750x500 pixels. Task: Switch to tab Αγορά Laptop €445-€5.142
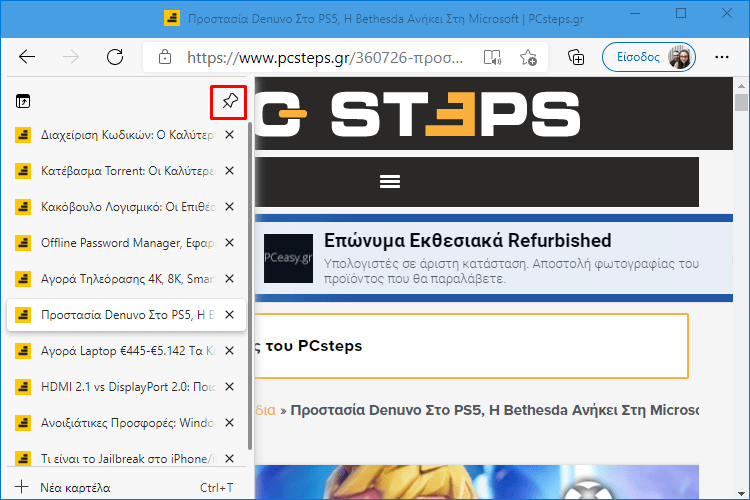126,351
